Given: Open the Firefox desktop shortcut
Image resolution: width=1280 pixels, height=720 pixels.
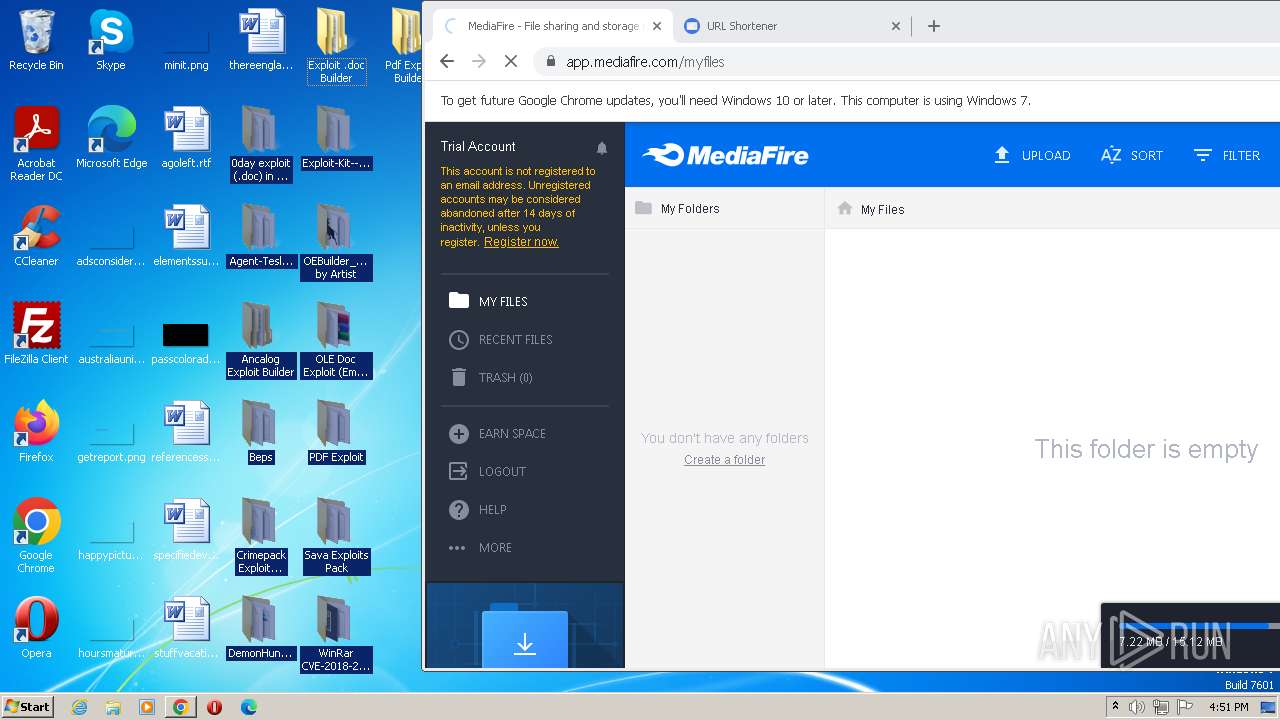Looking at the screenshot, I should click(36, 432).
